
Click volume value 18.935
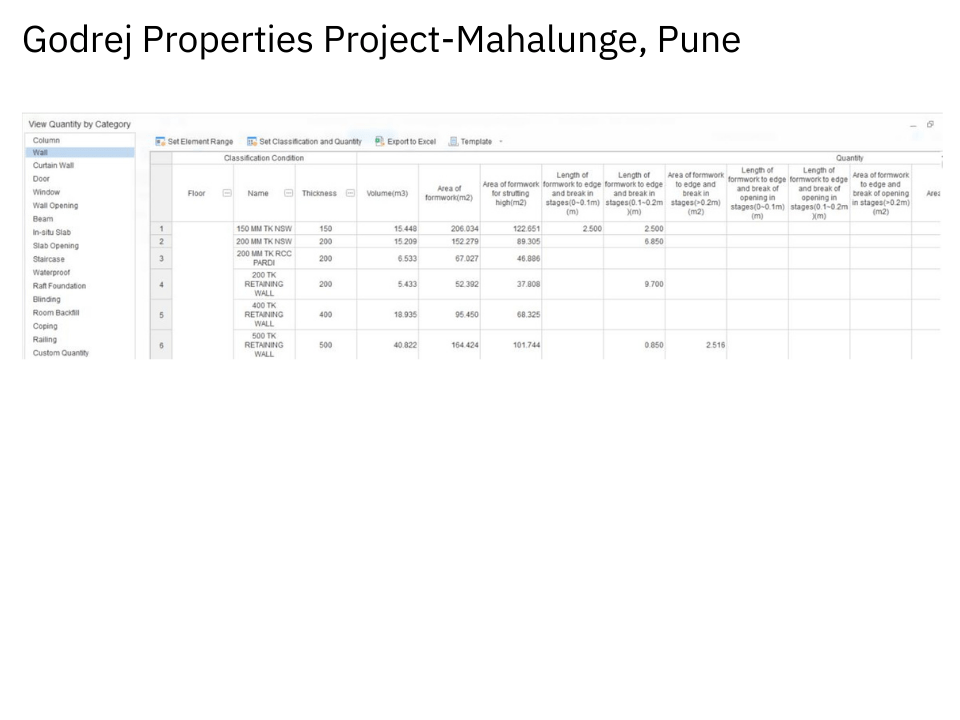point(405,315)
